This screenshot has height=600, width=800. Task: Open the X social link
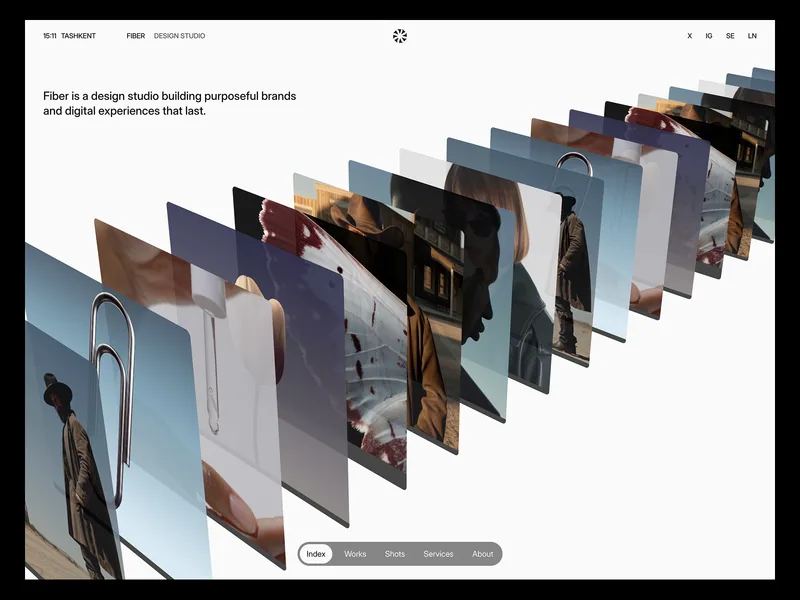(689, 36)
